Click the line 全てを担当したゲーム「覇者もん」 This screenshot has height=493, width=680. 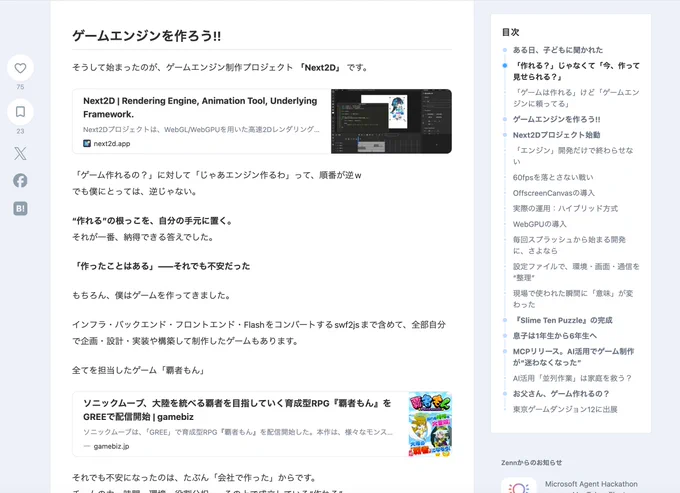click(x=139, y=370)
